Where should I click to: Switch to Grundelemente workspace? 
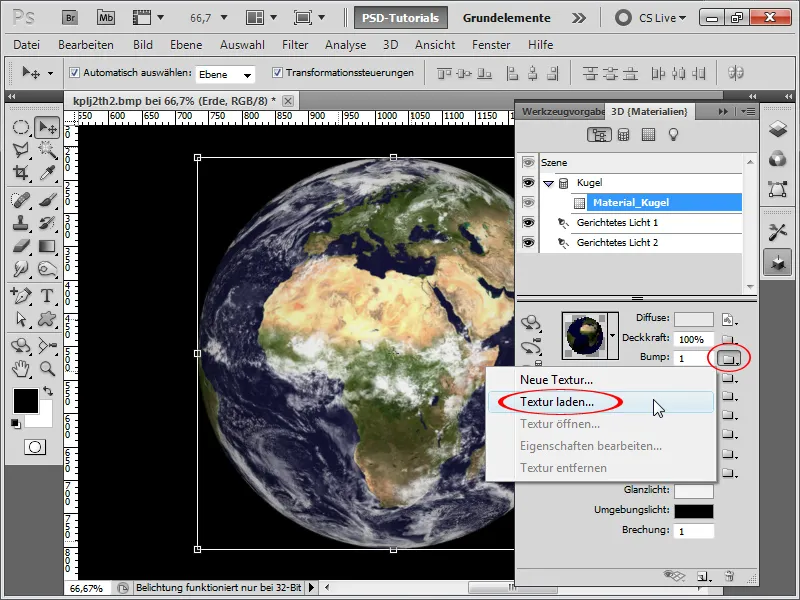(506, 18)
